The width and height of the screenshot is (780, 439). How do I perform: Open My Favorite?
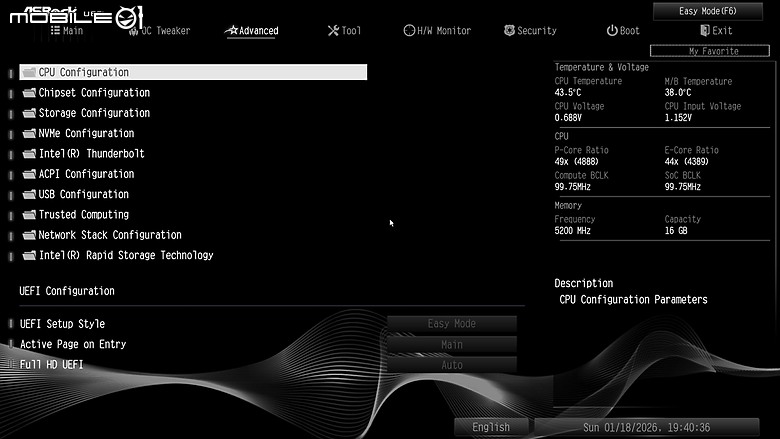coord(710,51)
